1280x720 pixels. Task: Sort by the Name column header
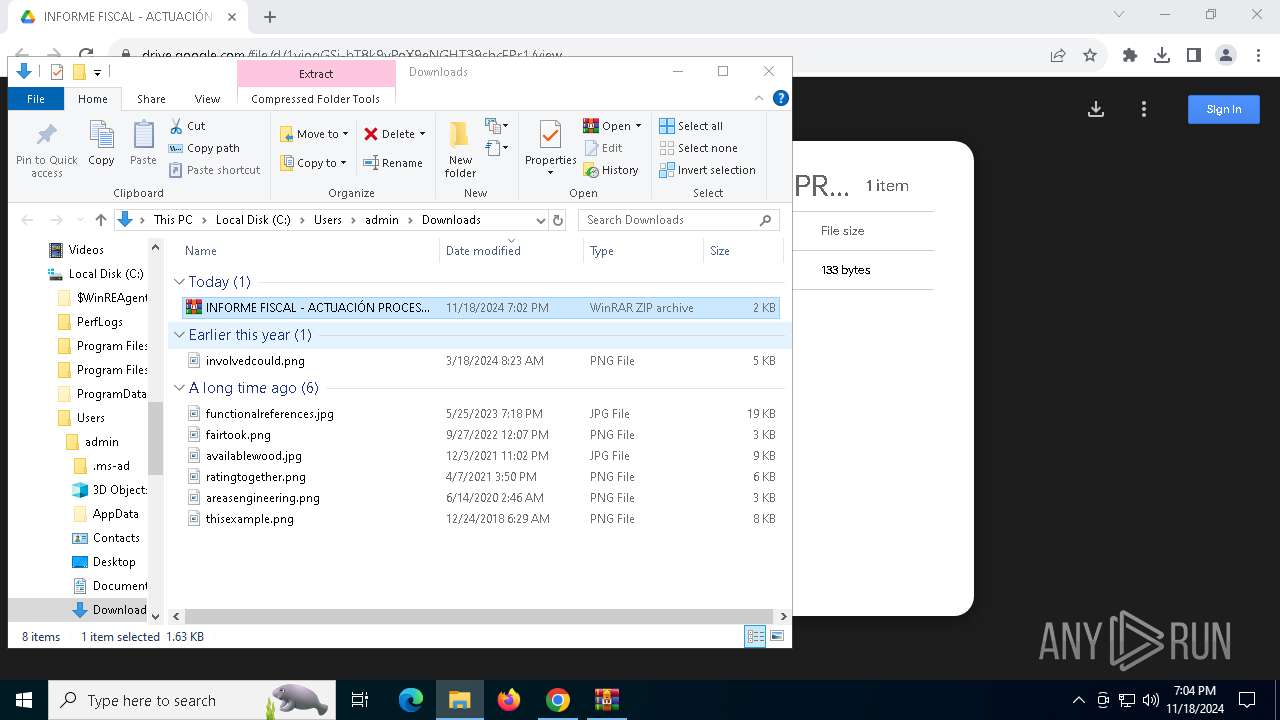[x=309, y=251]
